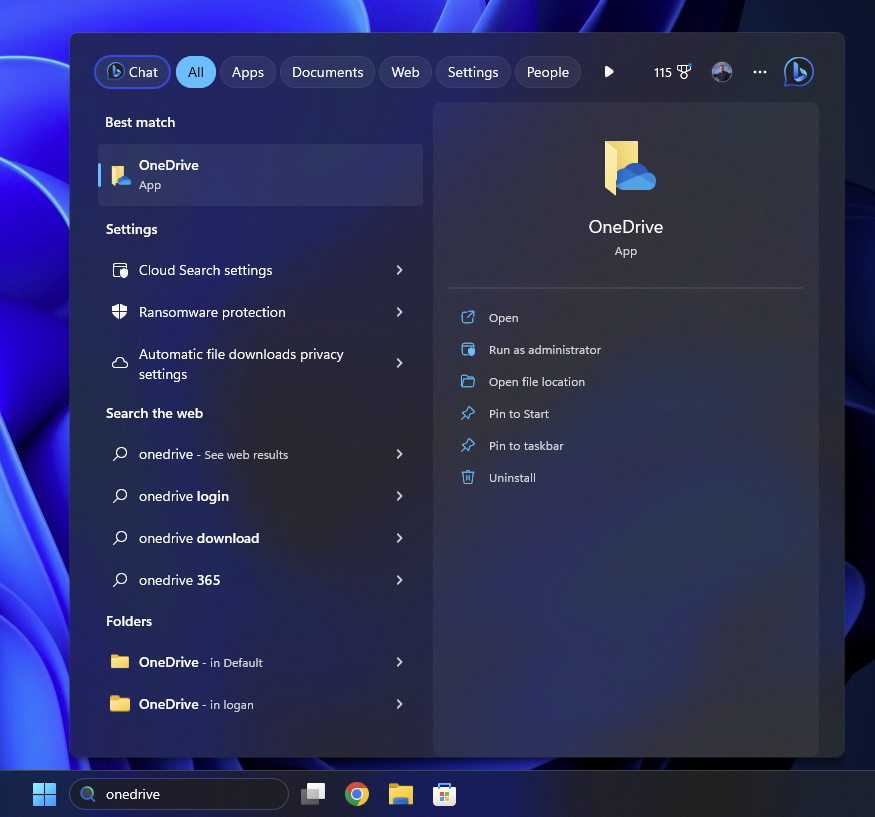Click the cloud icon for Automatic file downloads

point(120,363)
